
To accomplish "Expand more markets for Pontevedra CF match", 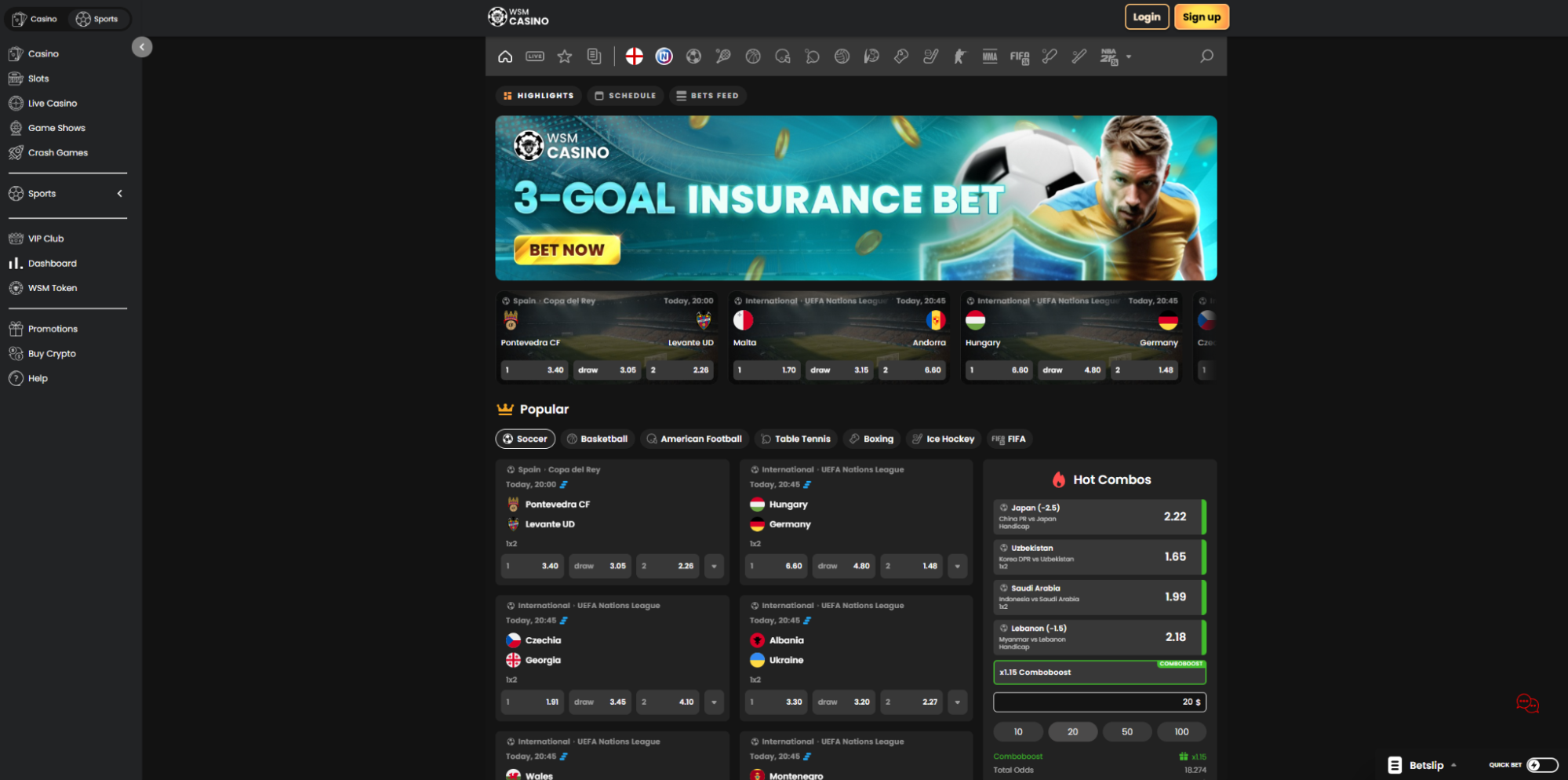I will tap(714, 566).
